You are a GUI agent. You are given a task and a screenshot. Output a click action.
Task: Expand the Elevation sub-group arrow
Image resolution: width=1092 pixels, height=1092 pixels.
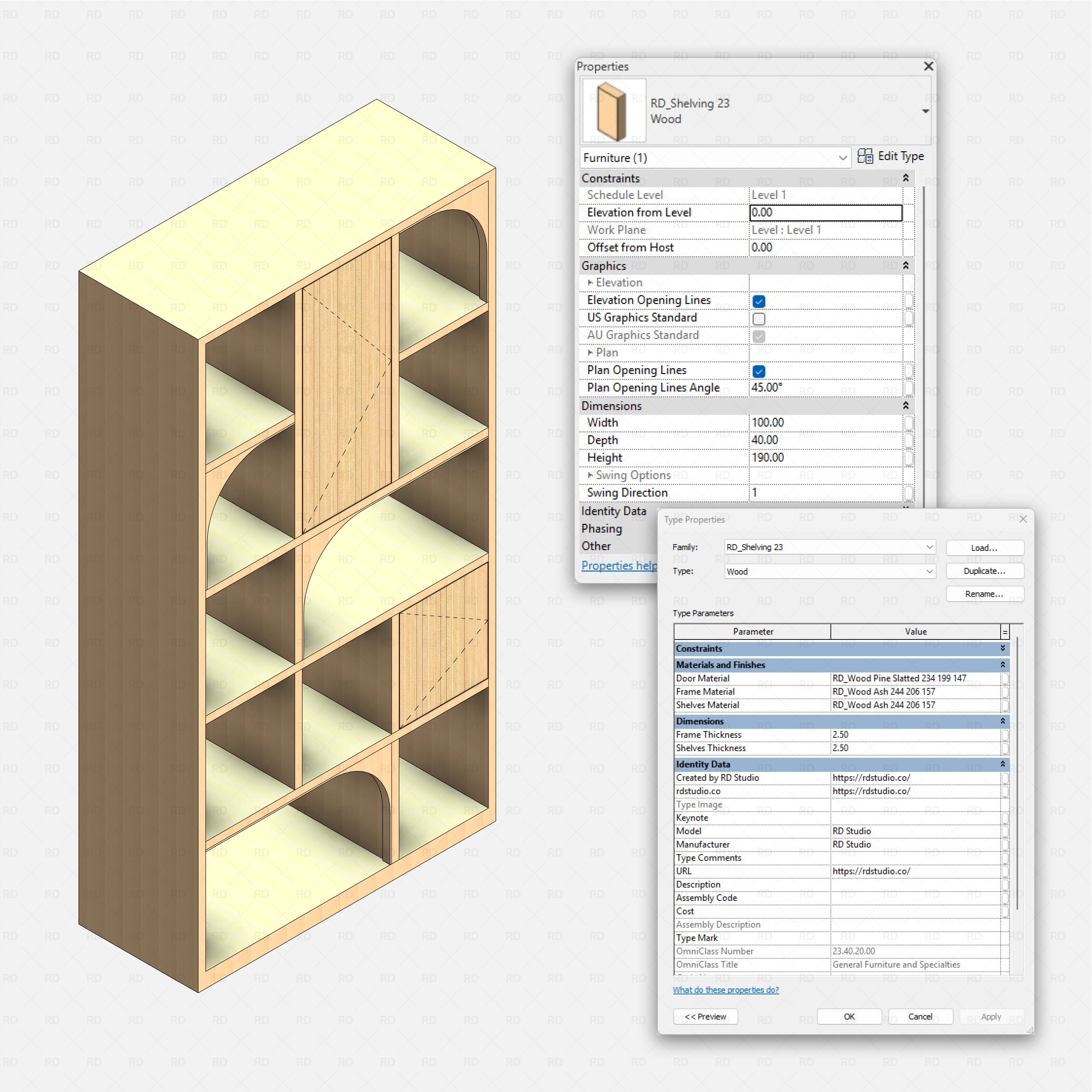pos(590,283)
